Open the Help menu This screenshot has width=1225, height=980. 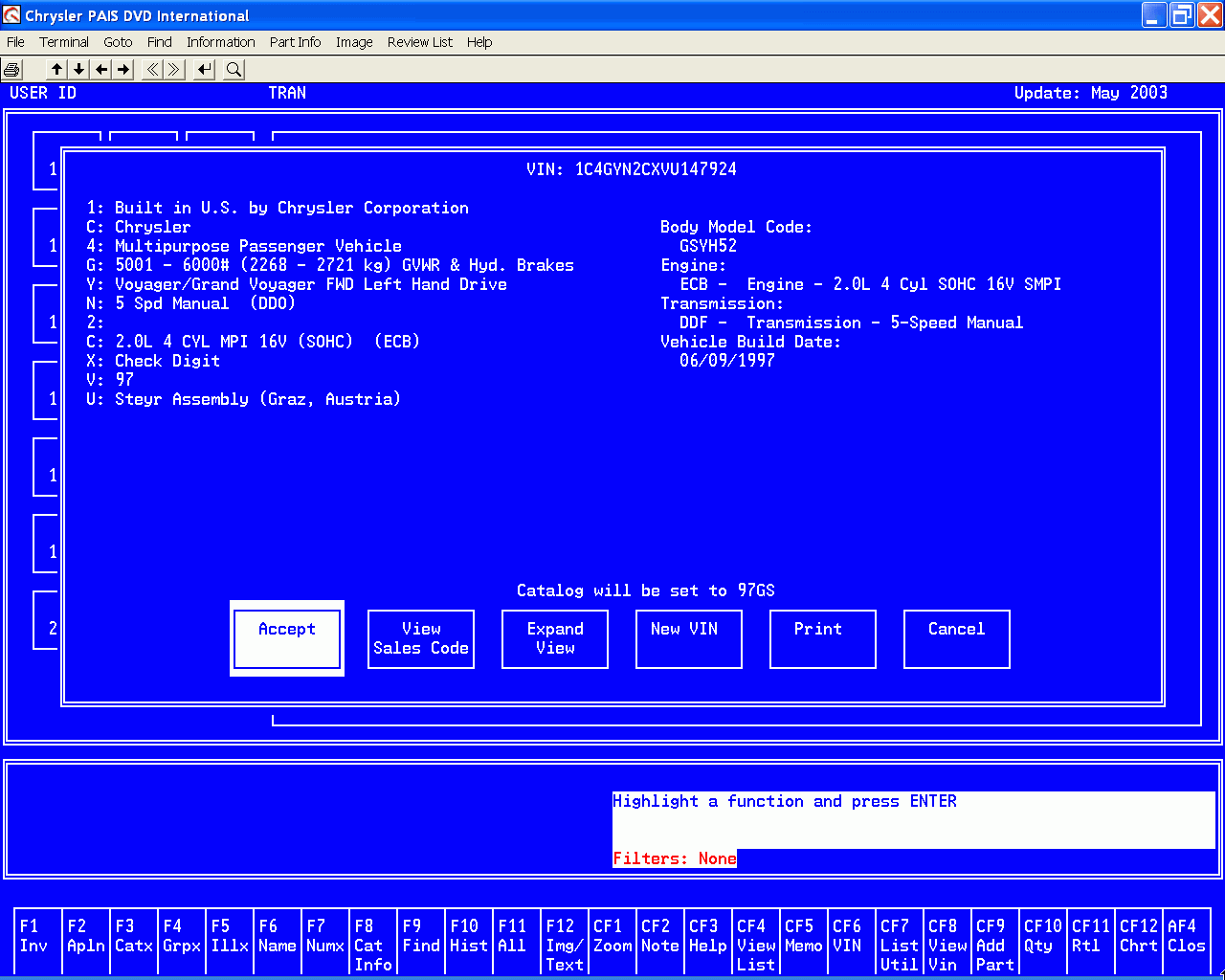479,42
